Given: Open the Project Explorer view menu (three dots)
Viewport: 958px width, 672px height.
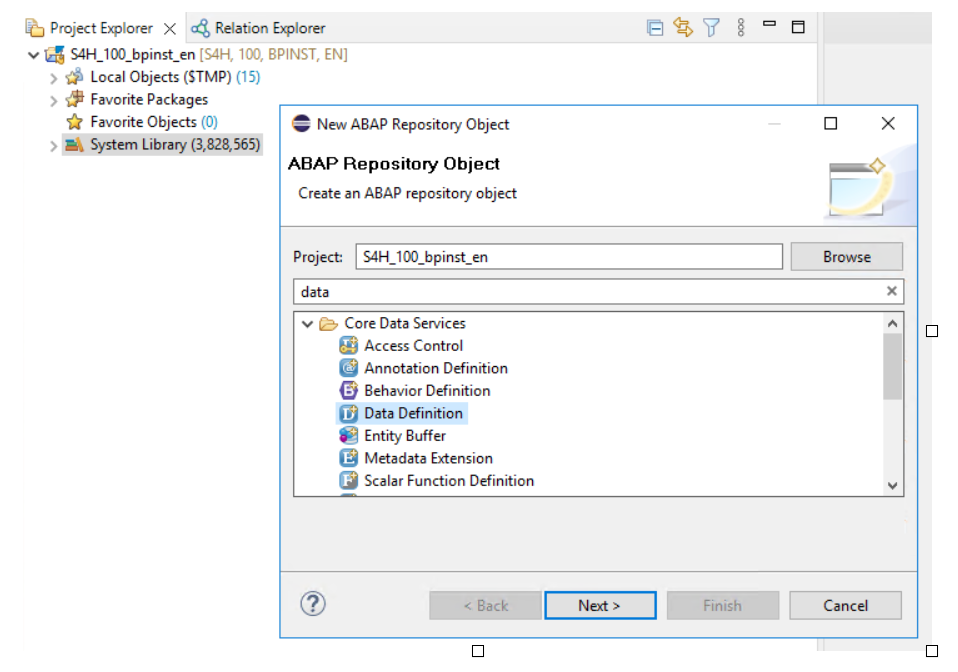Looking at the screenshot, I should click(x=739, y=27).
